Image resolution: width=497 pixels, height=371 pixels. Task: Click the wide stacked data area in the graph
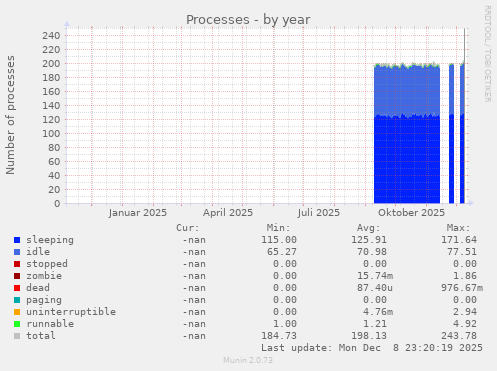[407, 133]
